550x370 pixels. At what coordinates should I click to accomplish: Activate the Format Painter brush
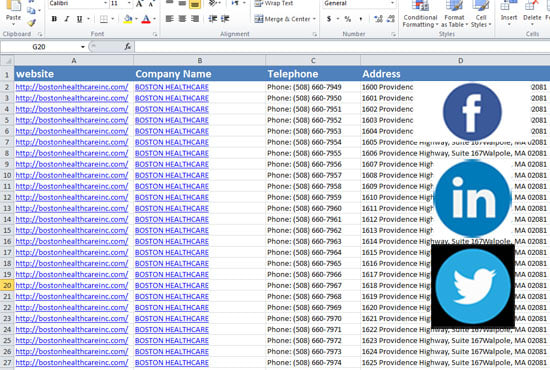31,23
